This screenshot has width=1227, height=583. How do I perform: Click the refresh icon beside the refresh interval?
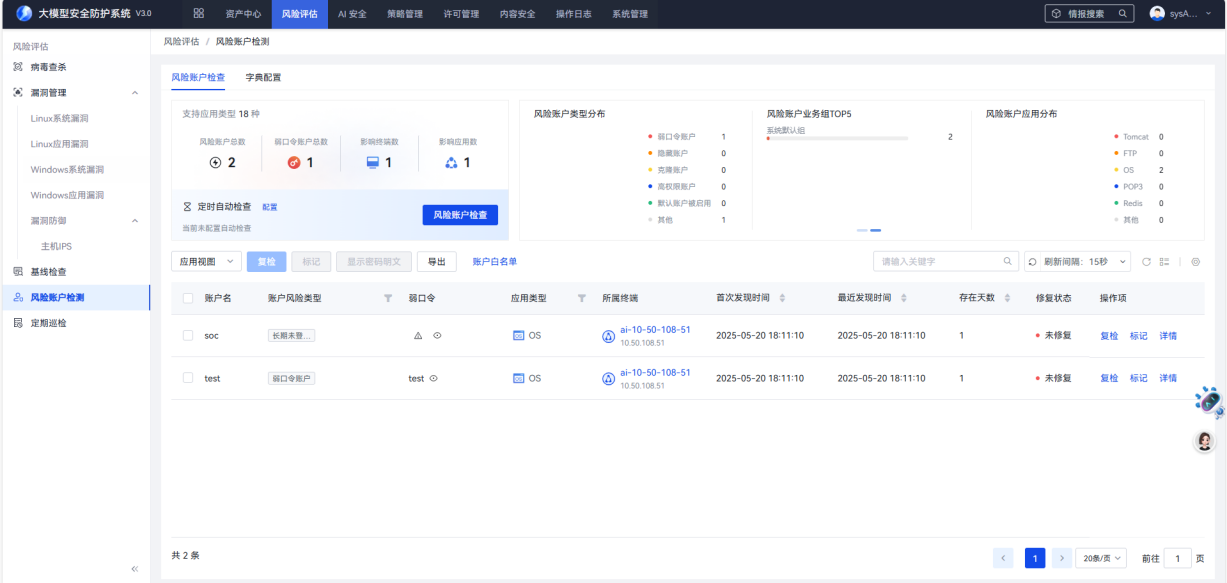[x=1146, y=262]
